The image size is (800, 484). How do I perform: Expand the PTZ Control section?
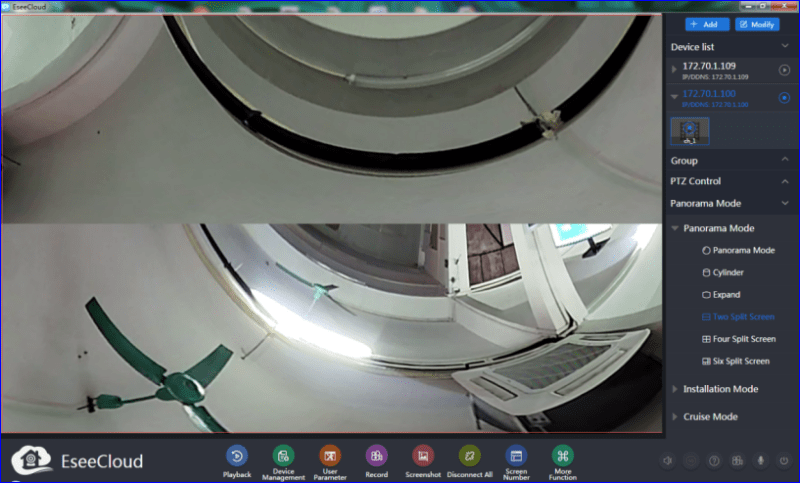[784, 181]
